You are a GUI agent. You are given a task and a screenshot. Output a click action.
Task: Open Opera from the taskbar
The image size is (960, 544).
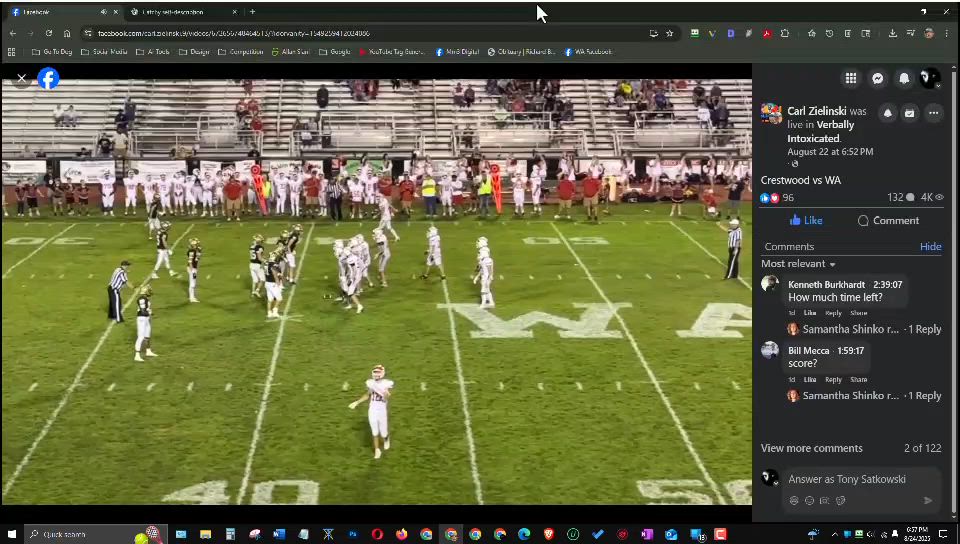tap(377, 534)
